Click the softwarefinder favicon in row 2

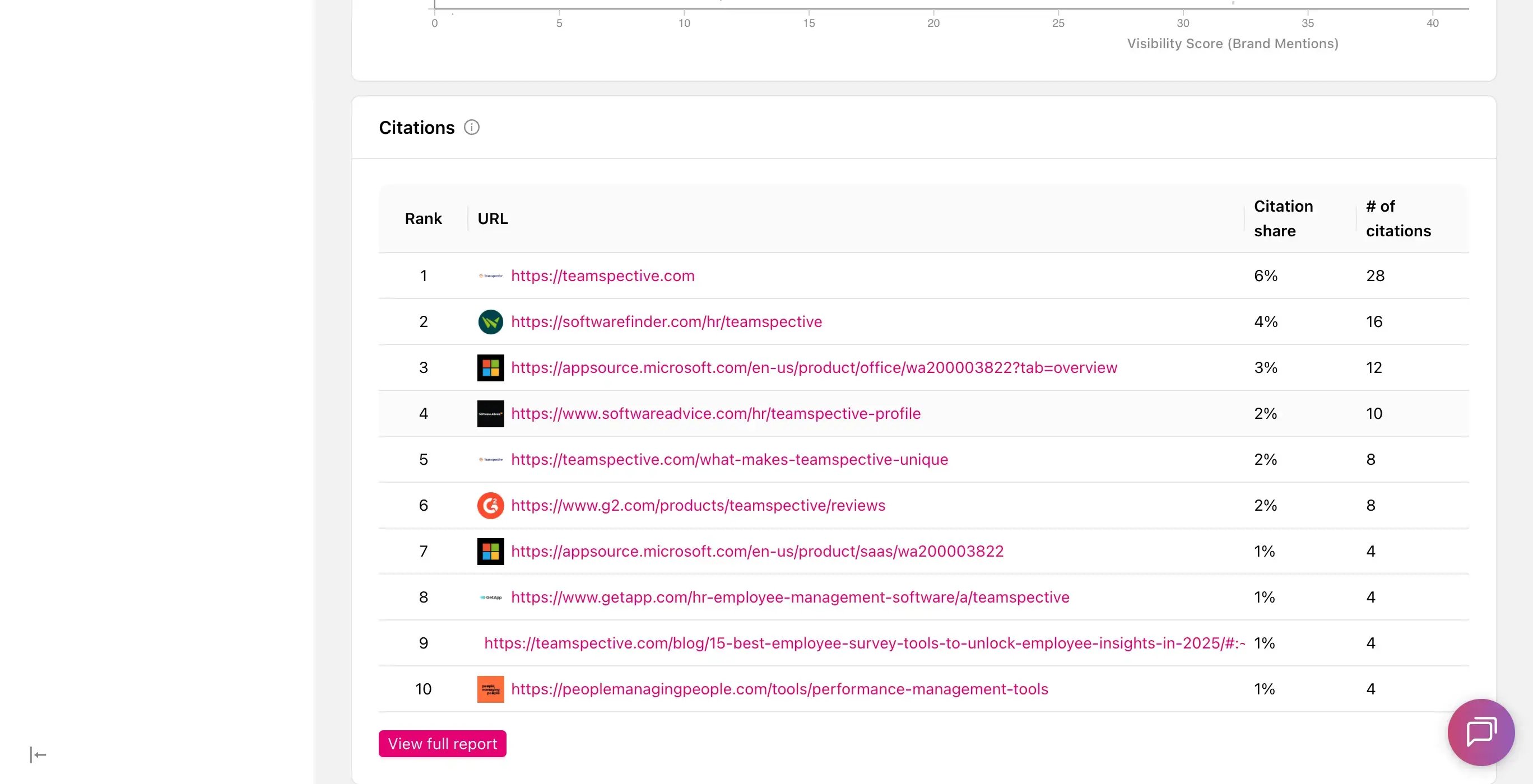click(x=490, y=322)
